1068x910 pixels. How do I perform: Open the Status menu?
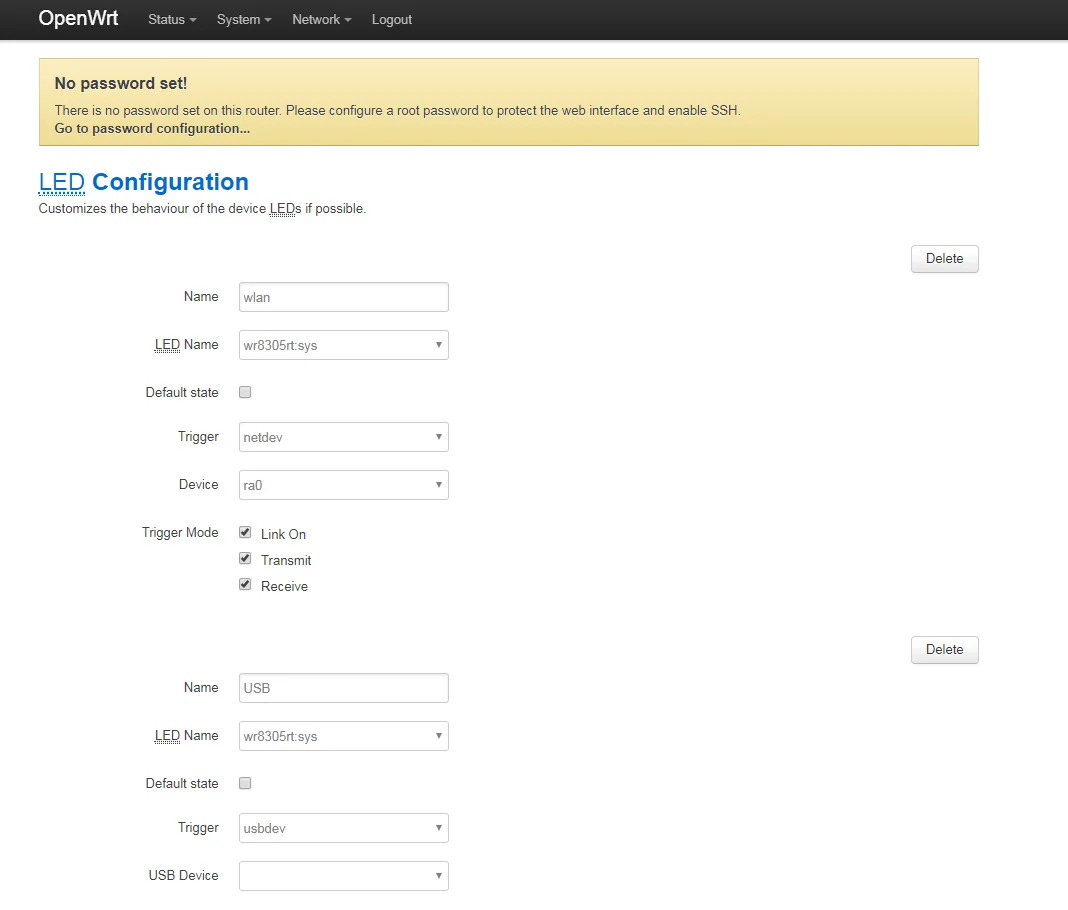172,20
